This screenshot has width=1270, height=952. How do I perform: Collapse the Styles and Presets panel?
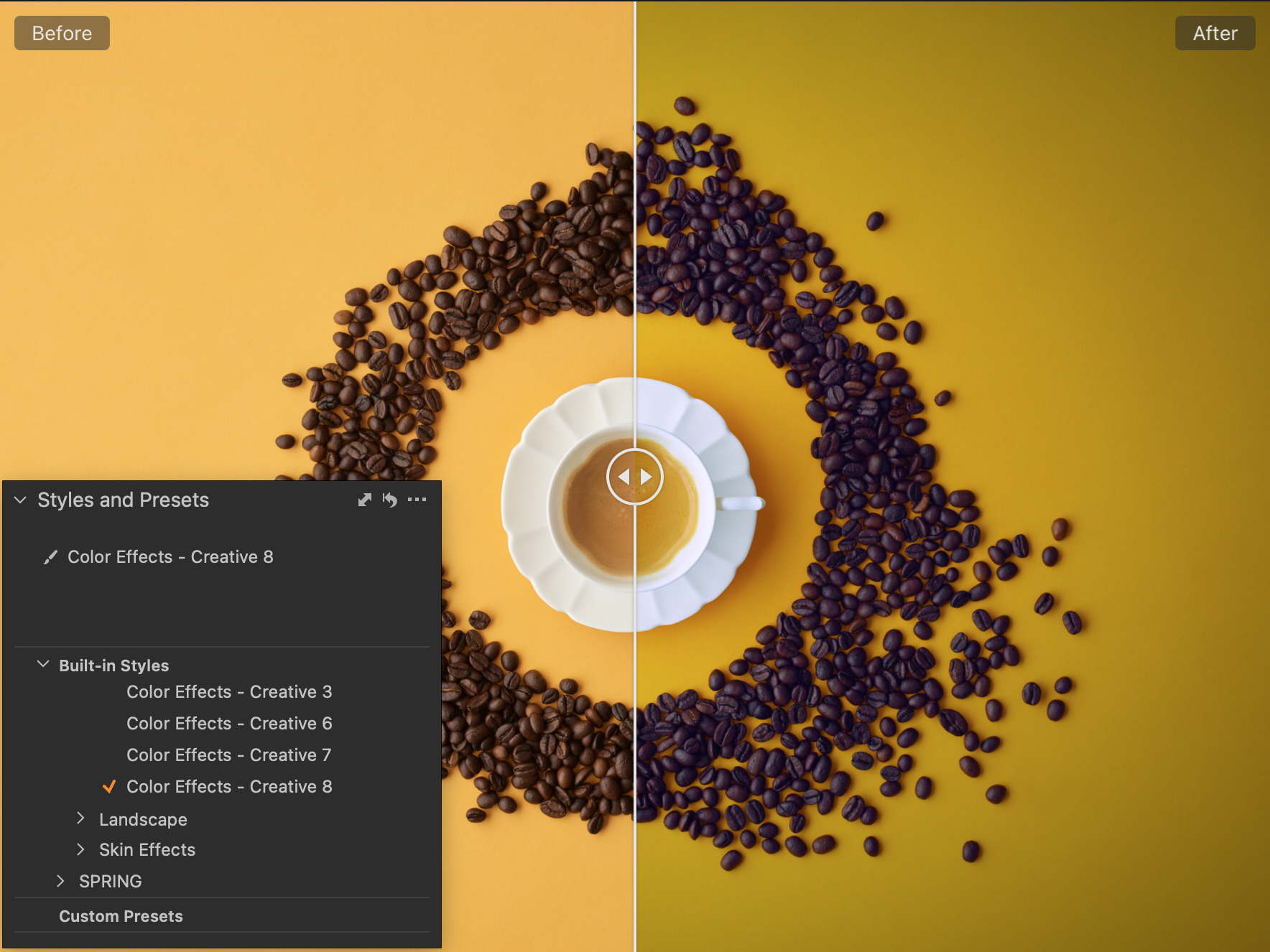(x=20, y=500)
